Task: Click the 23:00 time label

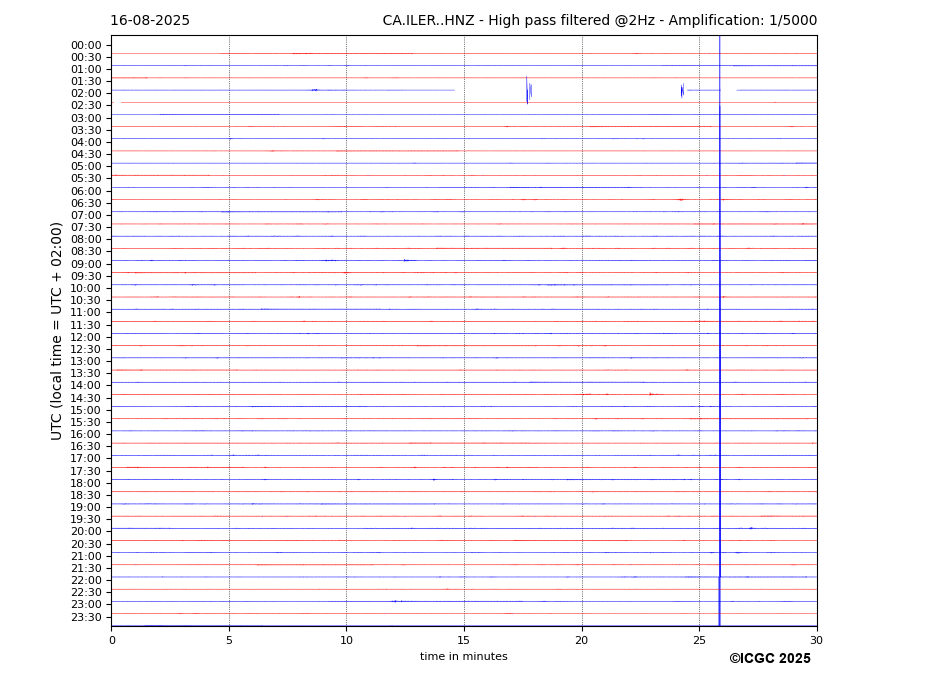Action: (x=86, y=605)
